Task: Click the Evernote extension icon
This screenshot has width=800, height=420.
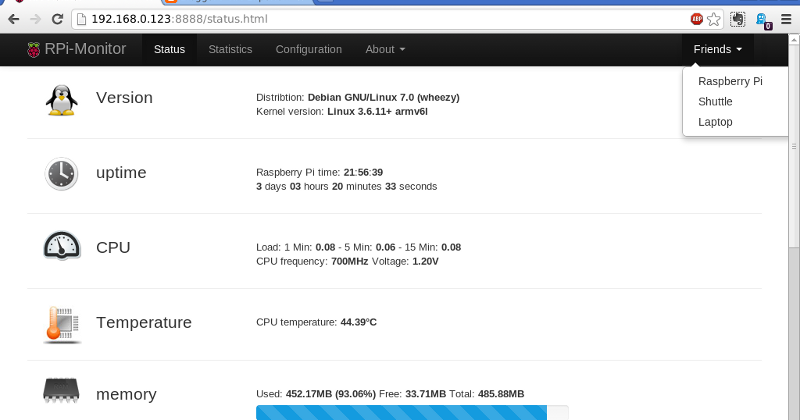Action: 737,19
